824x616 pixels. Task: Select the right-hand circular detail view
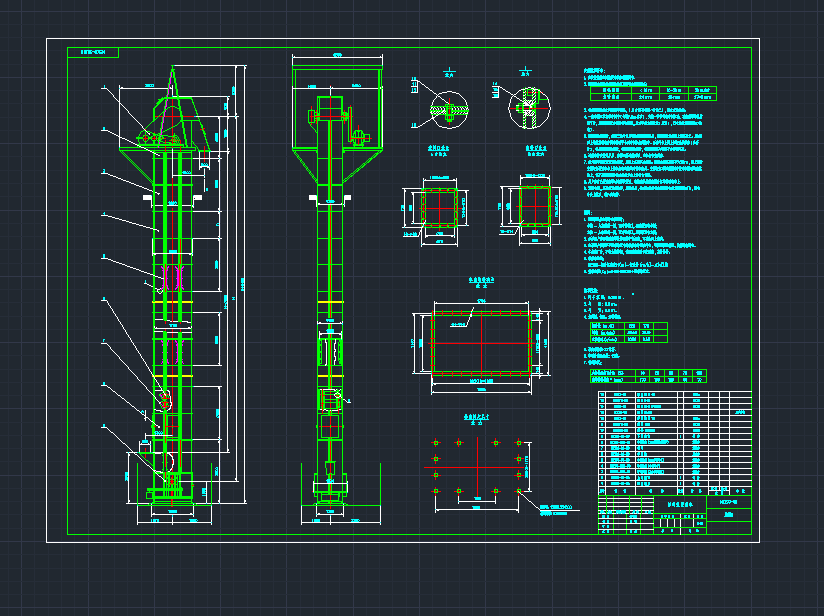(527, 107)
